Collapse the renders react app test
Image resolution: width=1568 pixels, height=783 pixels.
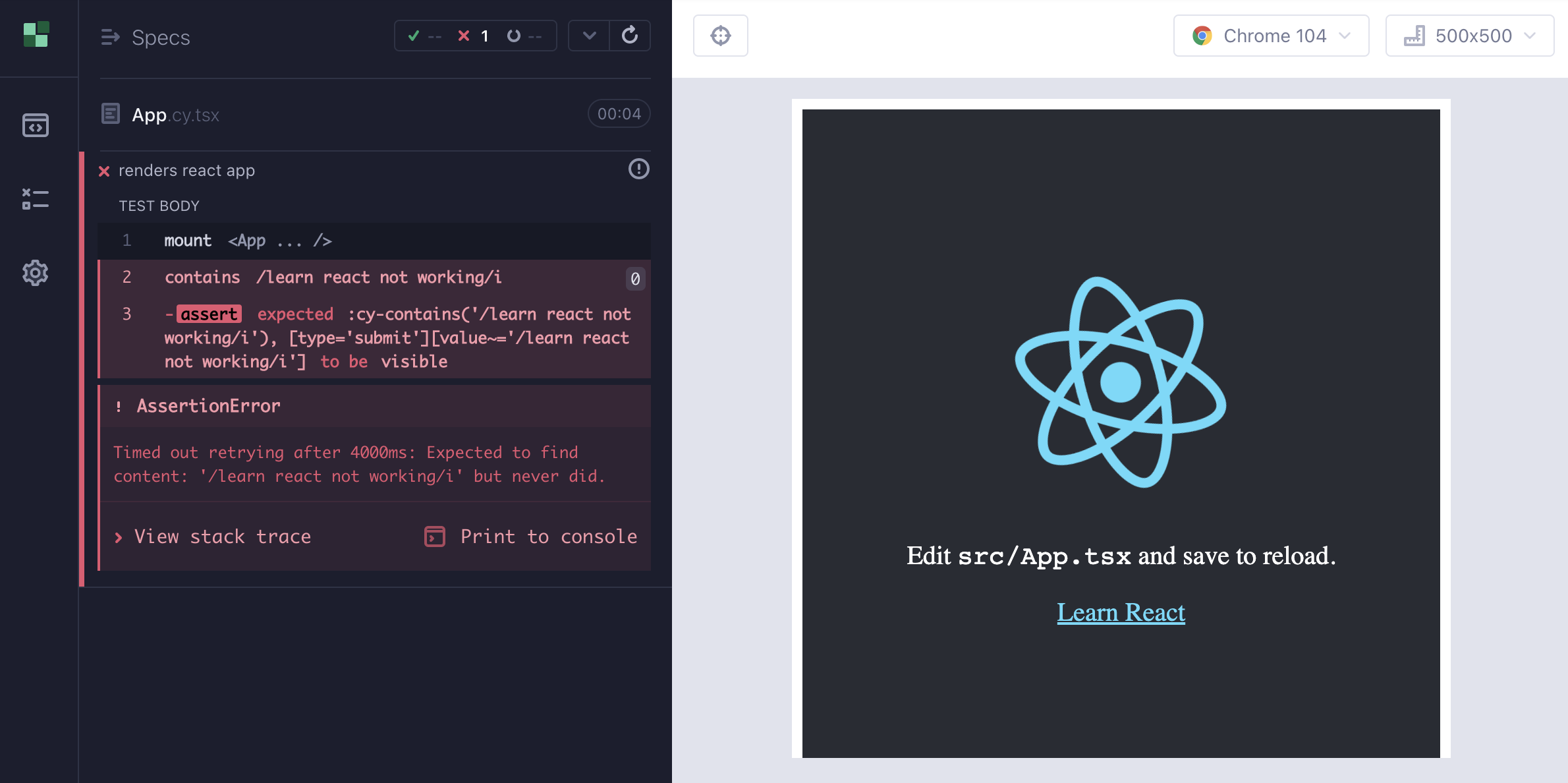coord(186,171)
